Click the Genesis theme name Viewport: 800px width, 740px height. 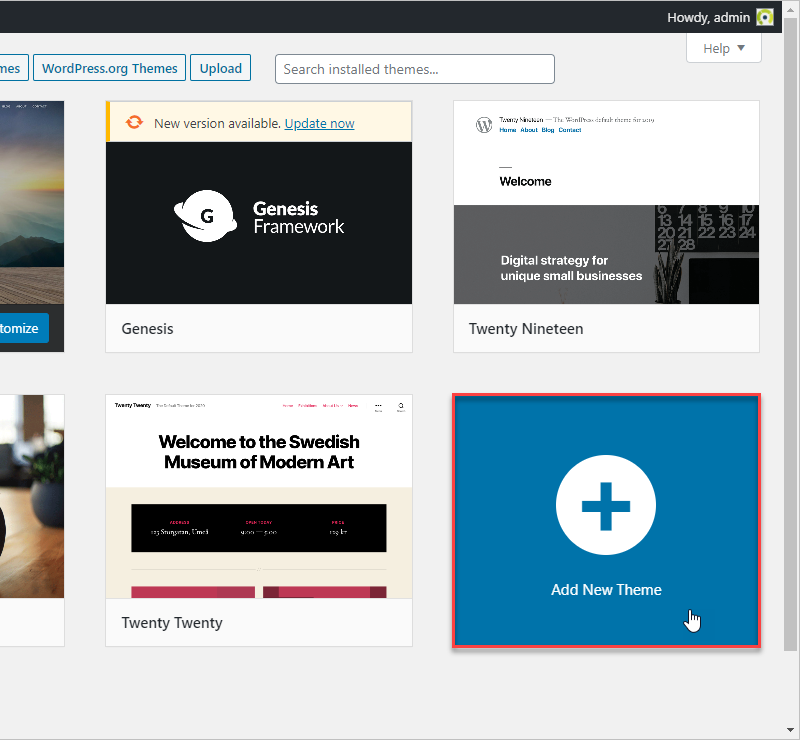coord(147,329)
